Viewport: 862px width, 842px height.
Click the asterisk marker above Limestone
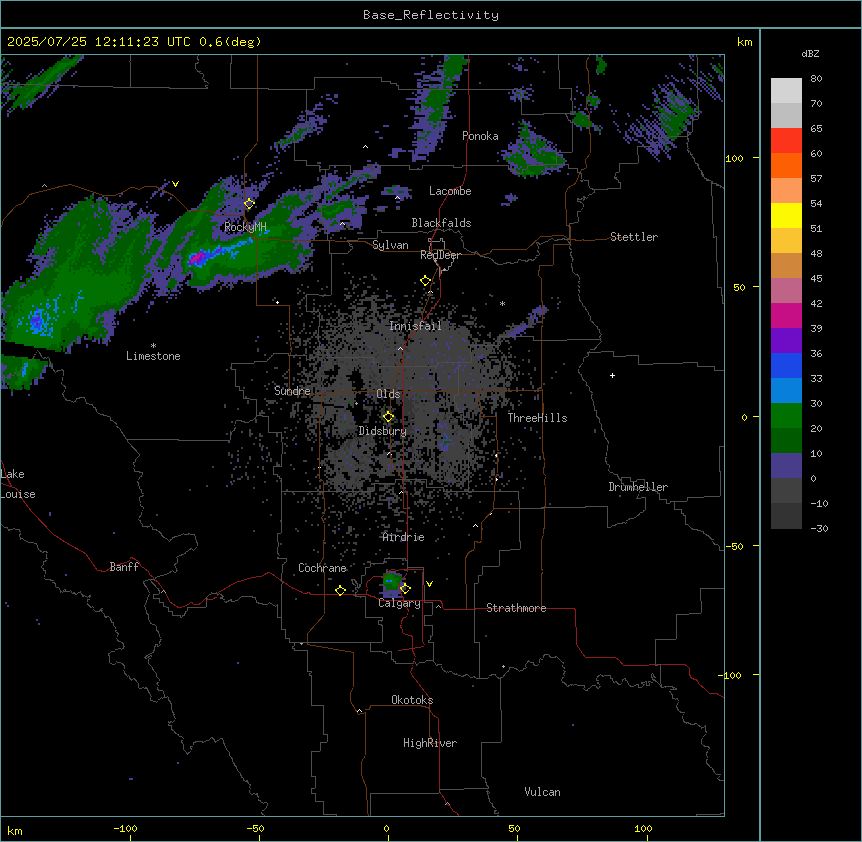(153, 346)
